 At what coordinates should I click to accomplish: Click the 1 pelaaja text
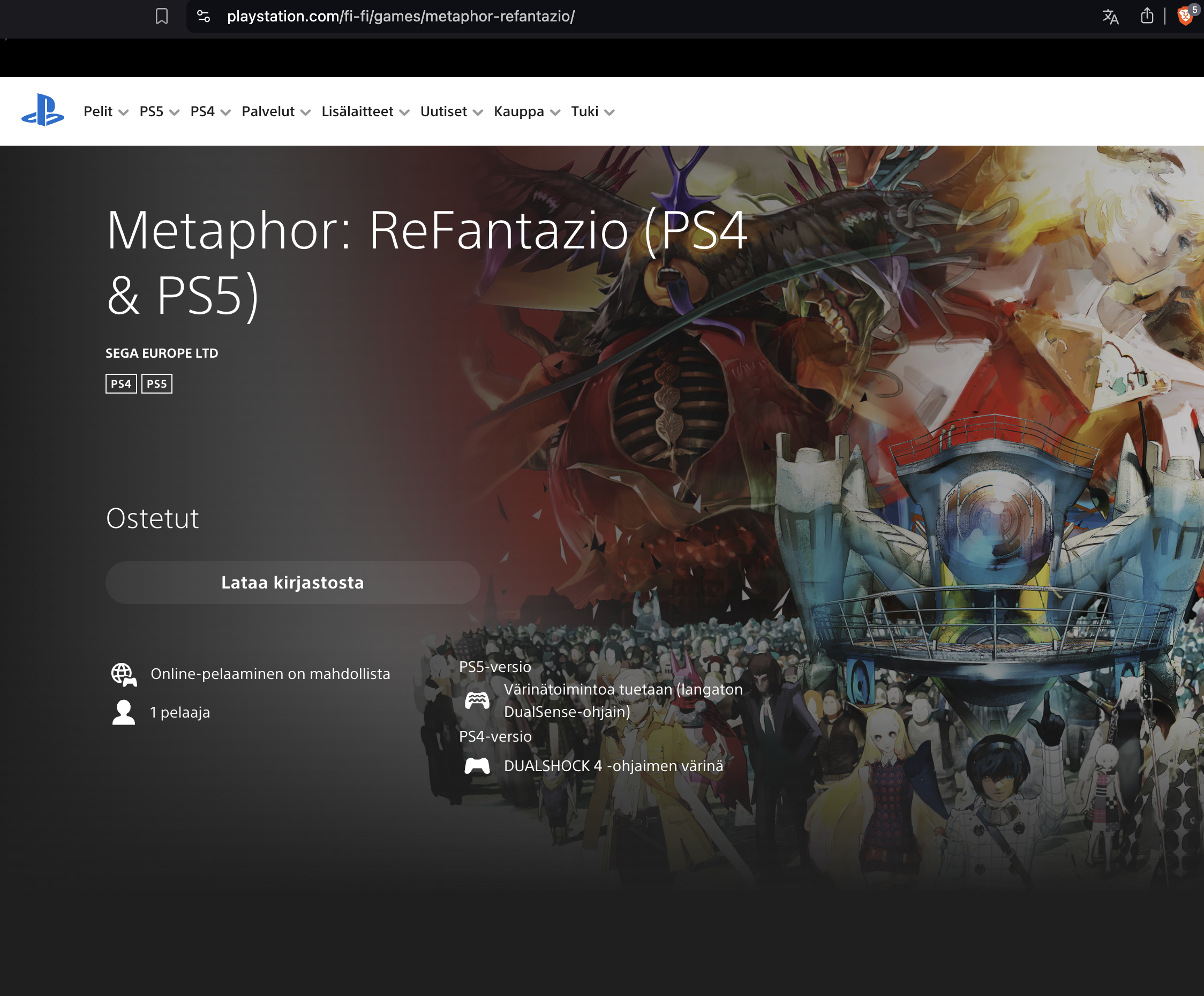coord(180,712)
